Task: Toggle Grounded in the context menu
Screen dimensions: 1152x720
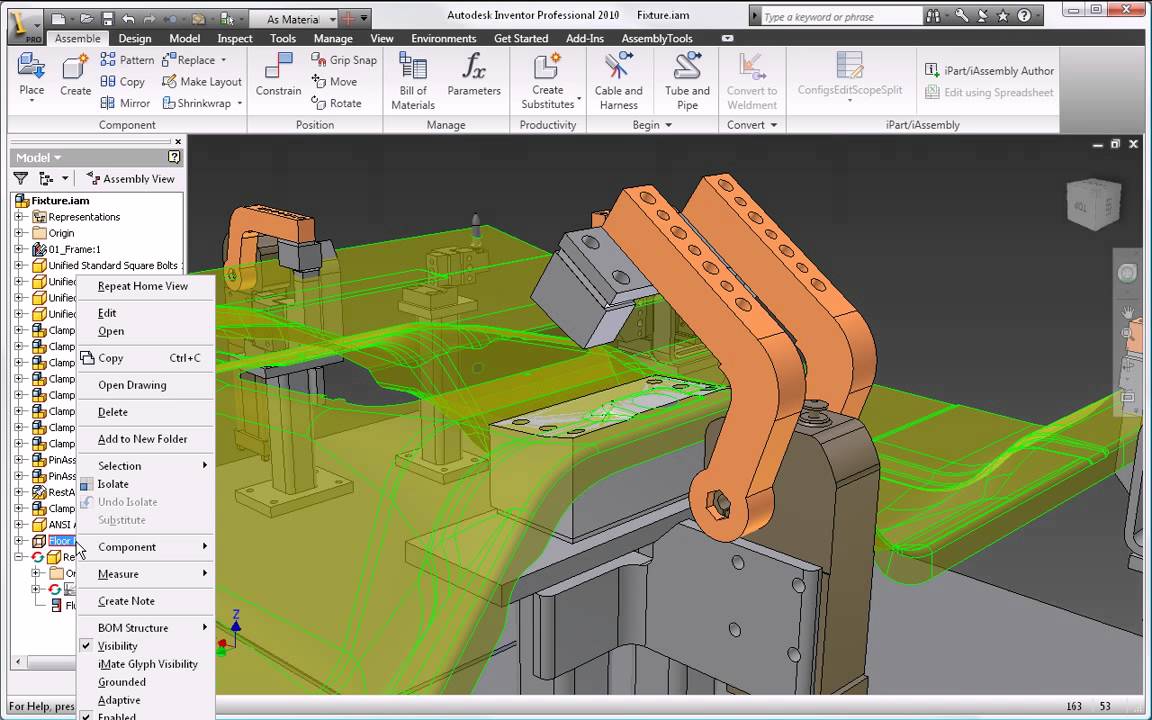Action: [x=122, y=682]
